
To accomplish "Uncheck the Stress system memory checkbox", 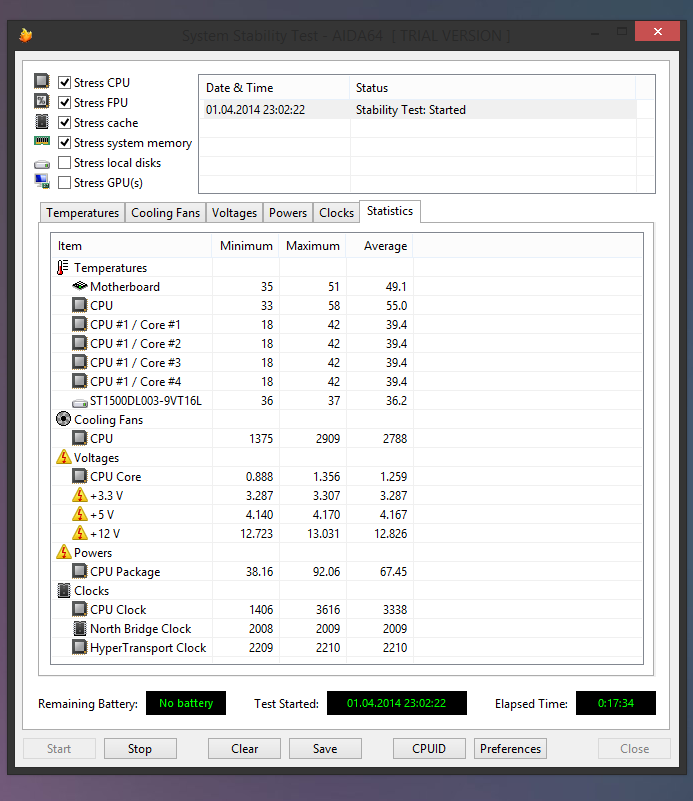I will [64, 143].
